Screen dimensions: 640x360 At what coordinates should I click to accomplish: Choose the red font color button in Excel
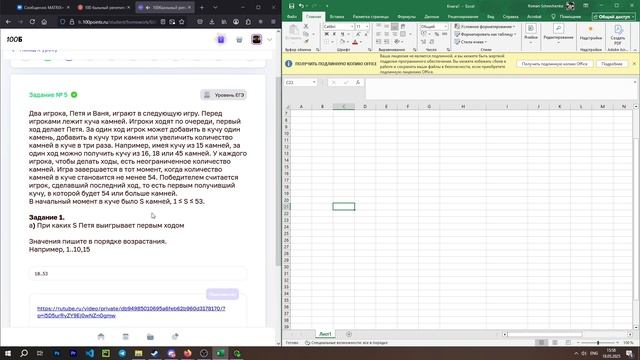[355, 42]
